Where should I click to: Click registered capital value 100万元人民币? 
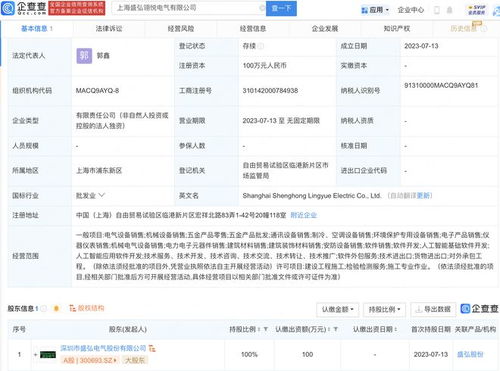(265, 66)
